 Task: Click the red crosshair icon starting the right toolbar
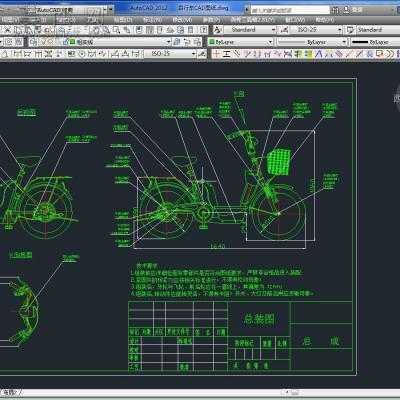[217, 54]
